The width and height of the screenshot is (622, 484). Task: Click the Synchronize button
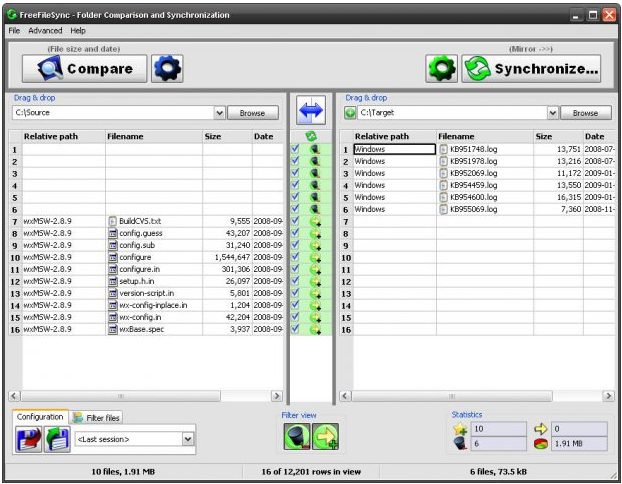coord(531,69)
